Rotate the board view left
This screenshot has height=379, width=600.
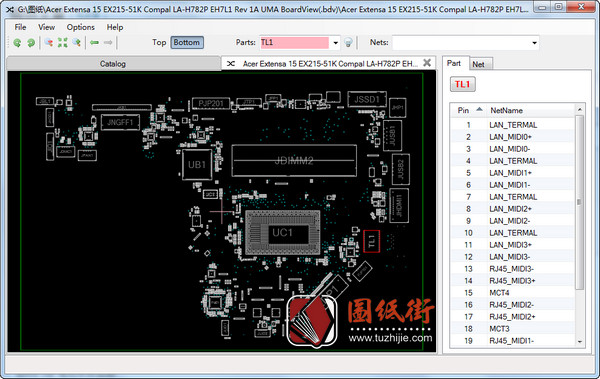(17, 42)
